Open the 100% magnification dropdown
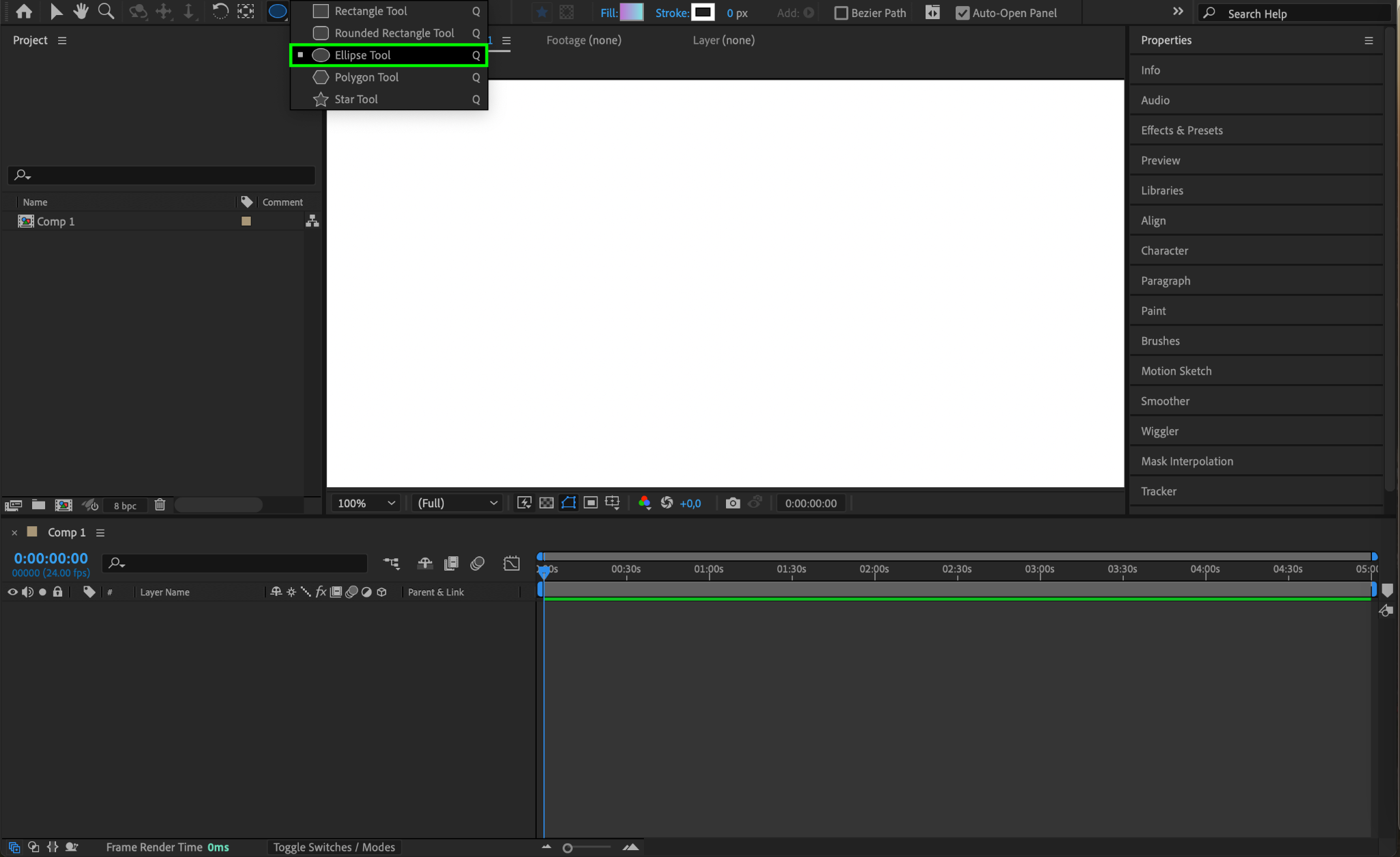 (x=366, y=503)
